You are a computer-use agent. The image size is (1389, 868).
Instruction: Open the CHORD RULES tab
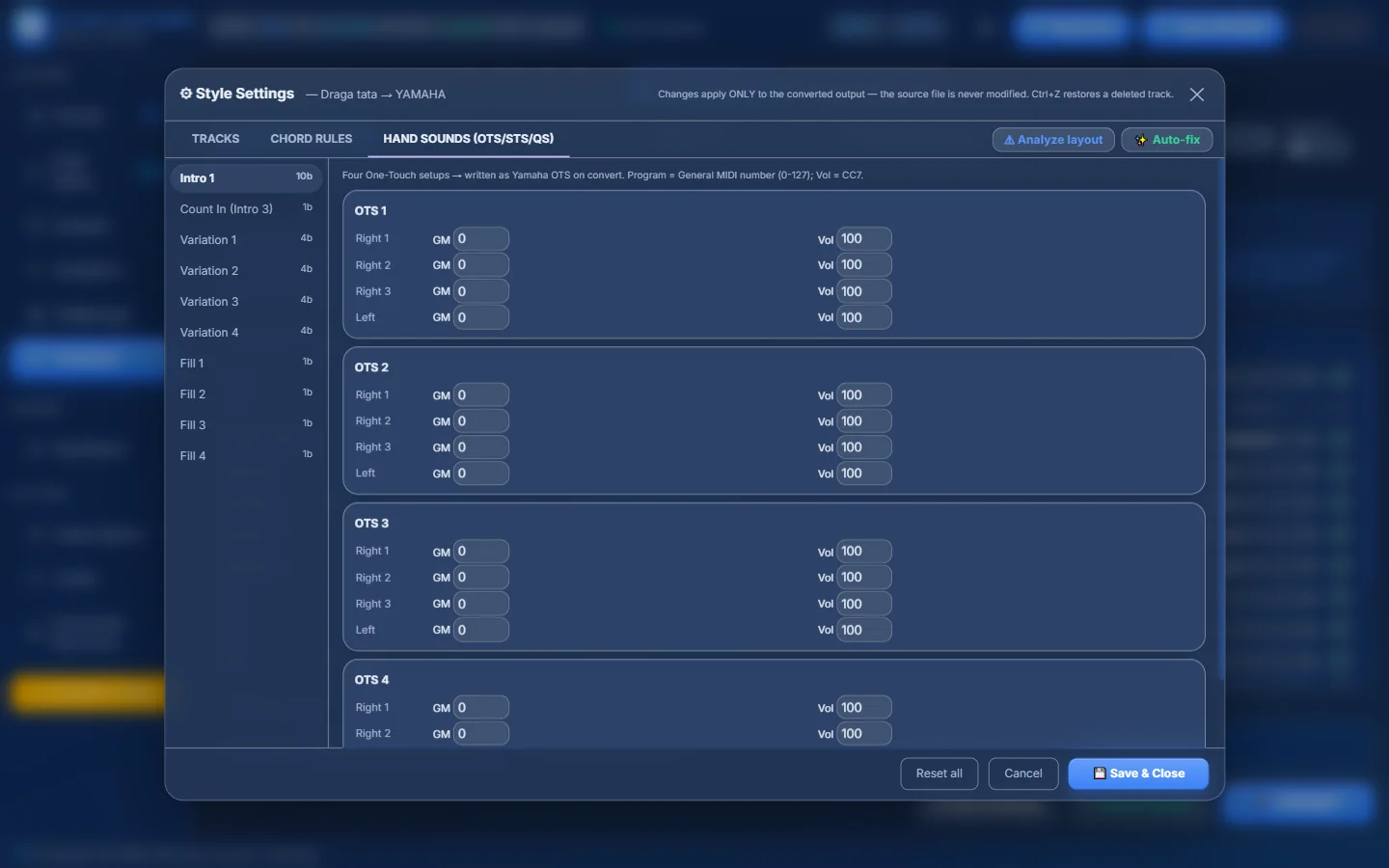(312, 139)
